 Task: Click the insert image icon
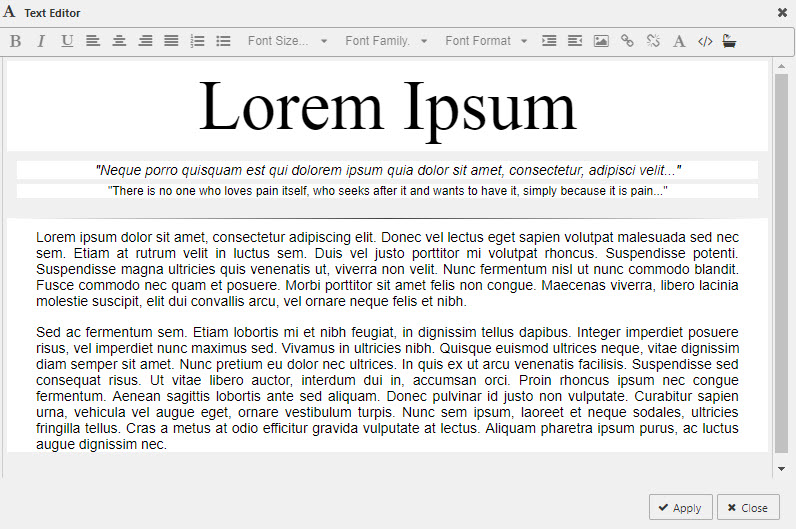pyautogui.click(x=601, y=41)
